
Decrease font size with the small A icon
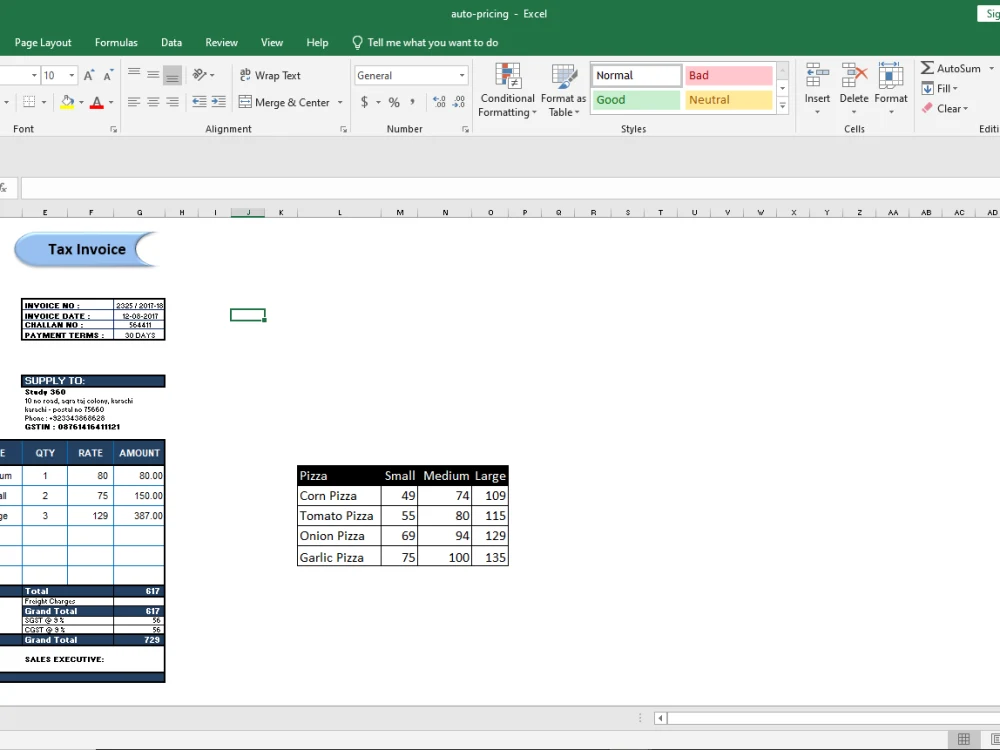pyautogui.click(x=108, y=75)
